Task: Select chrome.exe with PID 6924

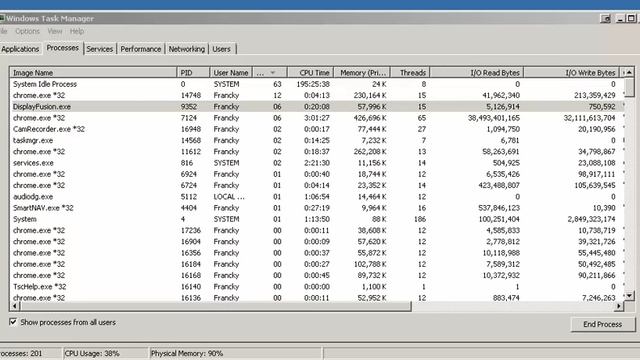Action: 317,174
